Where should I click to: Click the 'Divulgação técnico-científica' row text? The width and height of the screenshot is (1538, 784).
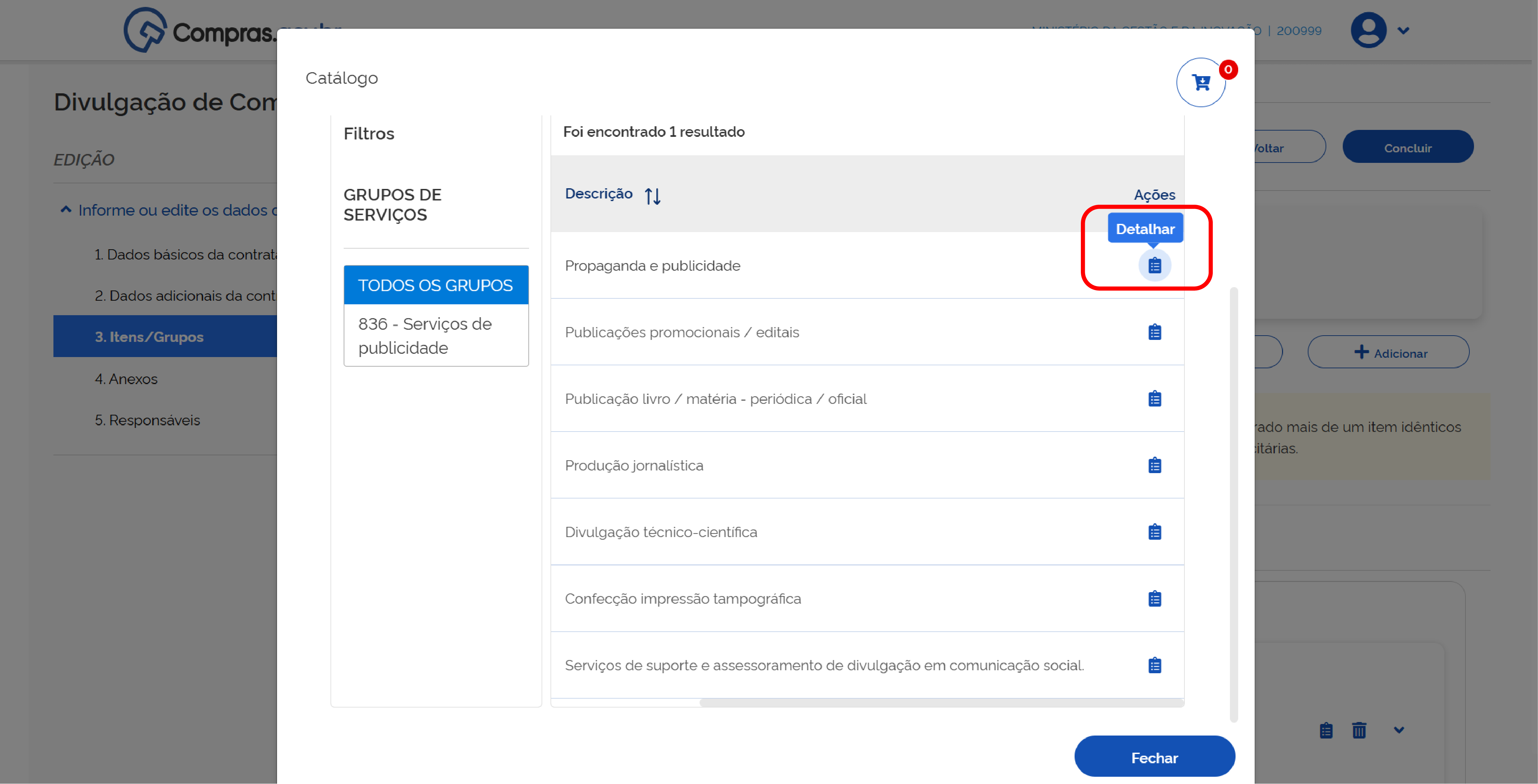(661, 532)
